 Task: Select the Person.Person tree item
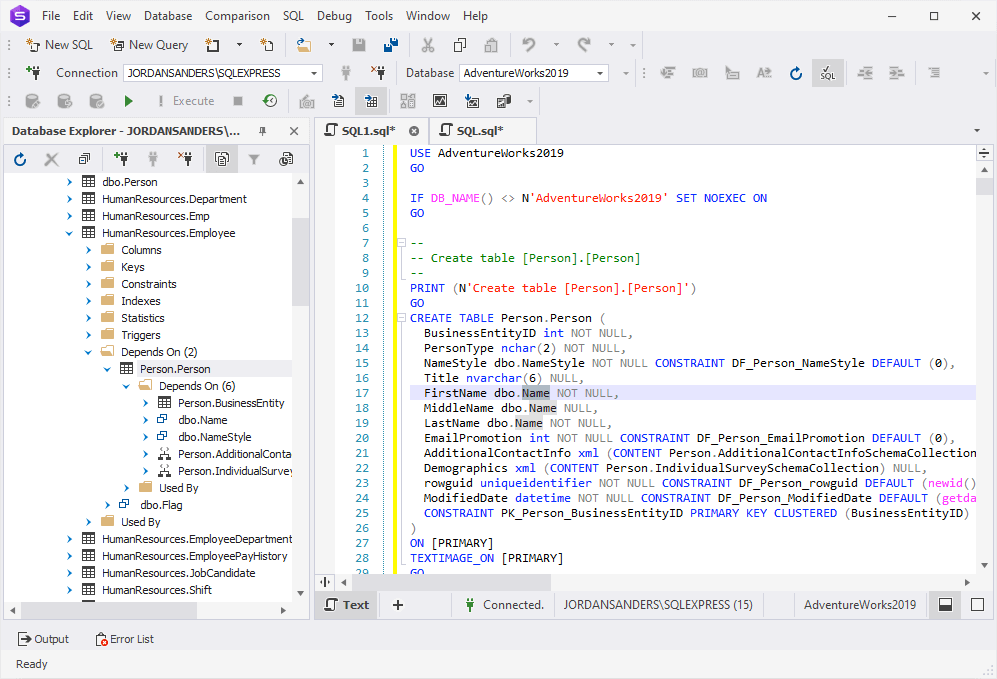pos(175,369)
